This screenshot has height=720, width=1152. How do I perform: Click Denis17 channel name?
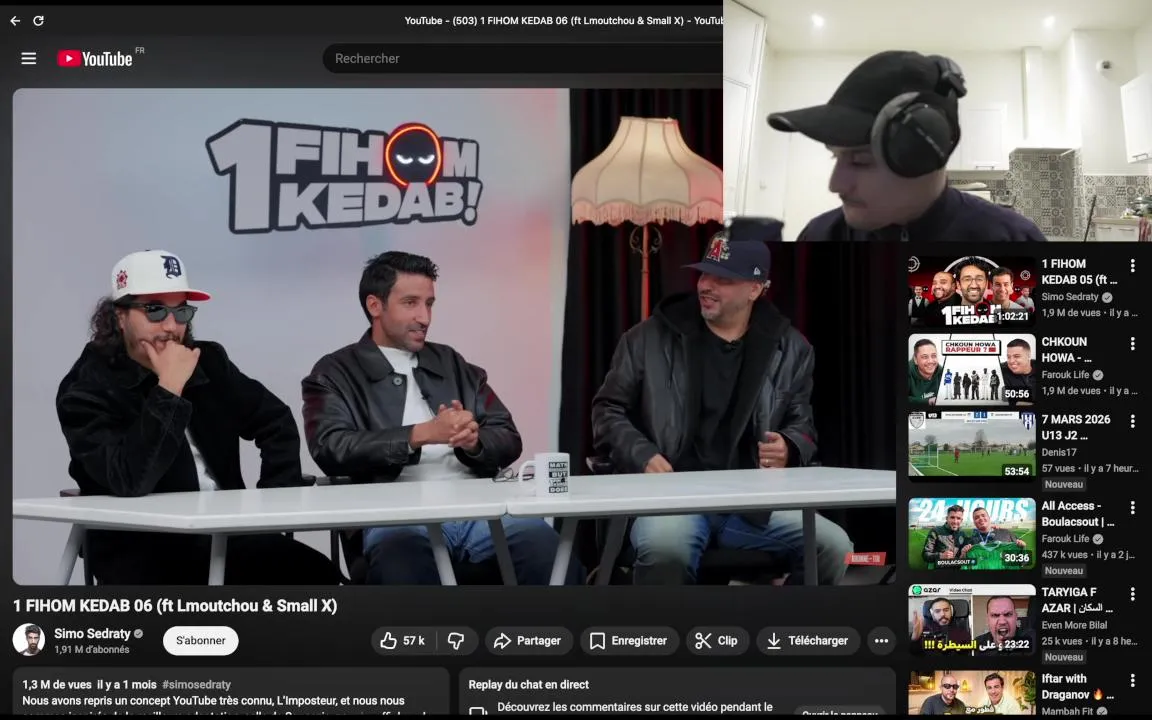click(x=1059, y=453)
